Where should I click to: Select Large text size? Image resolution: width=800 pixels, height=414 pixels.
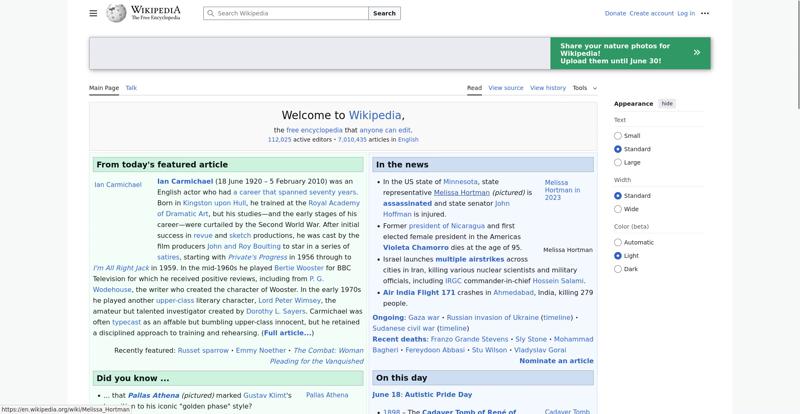click(618, 162)
